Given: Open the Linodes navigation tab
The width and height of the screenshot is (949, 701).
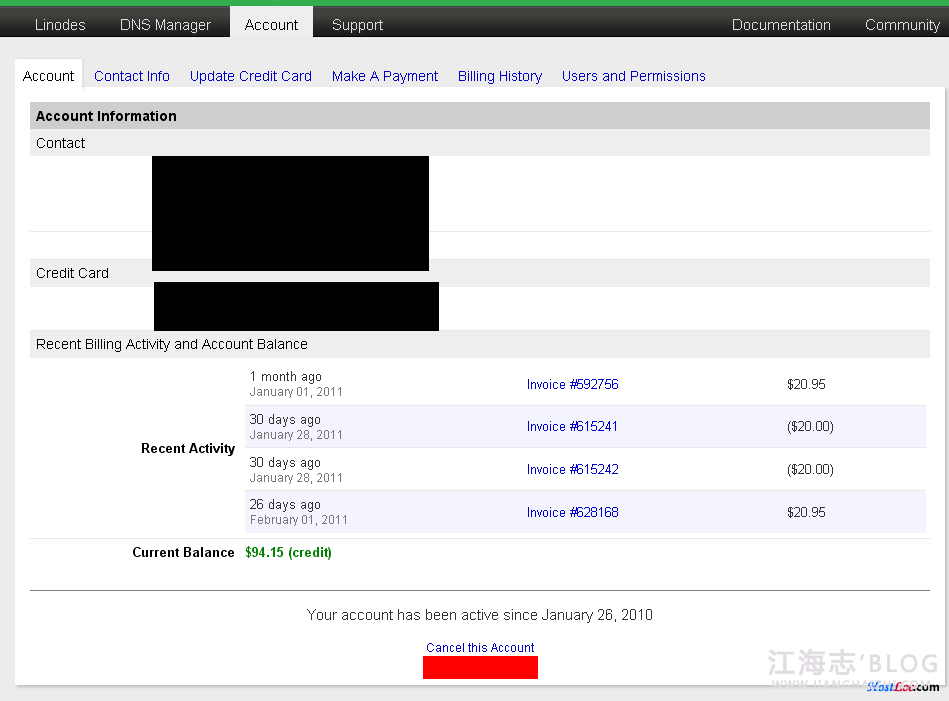Looking at the screenshot, I should [x=60, y=25].
